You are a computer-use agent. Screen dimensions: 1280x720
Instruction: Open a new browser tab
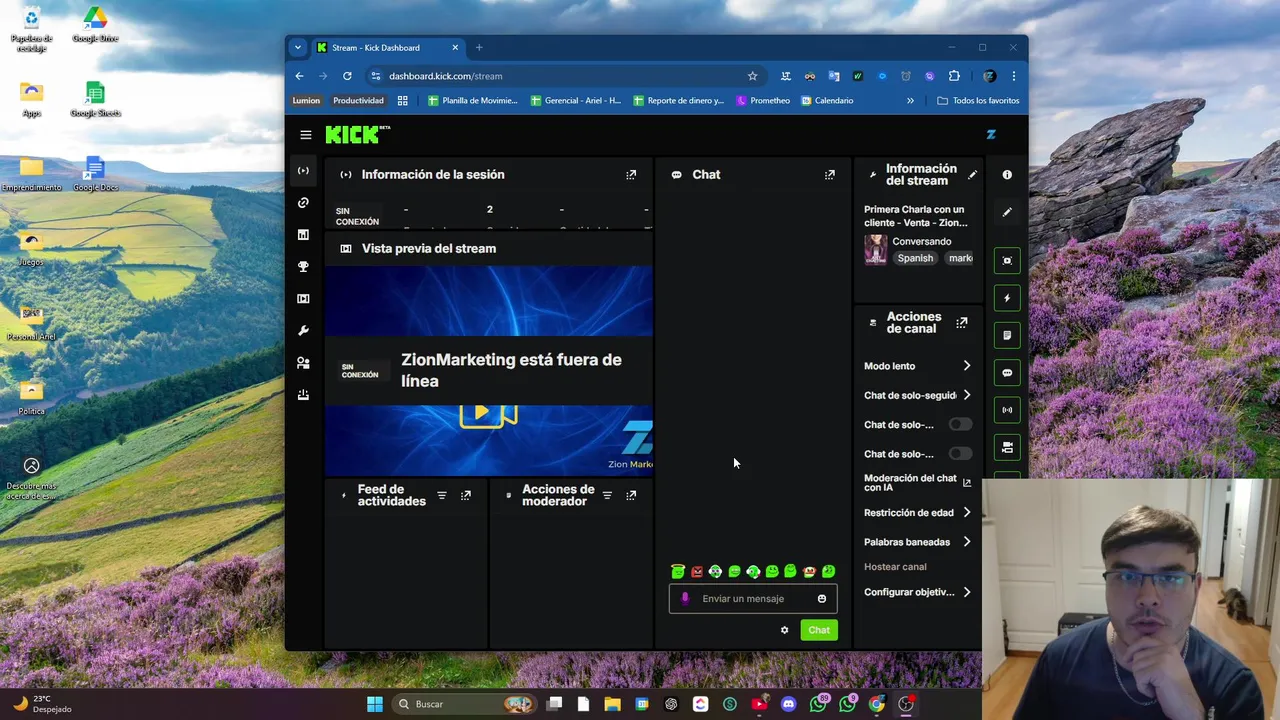479,47
